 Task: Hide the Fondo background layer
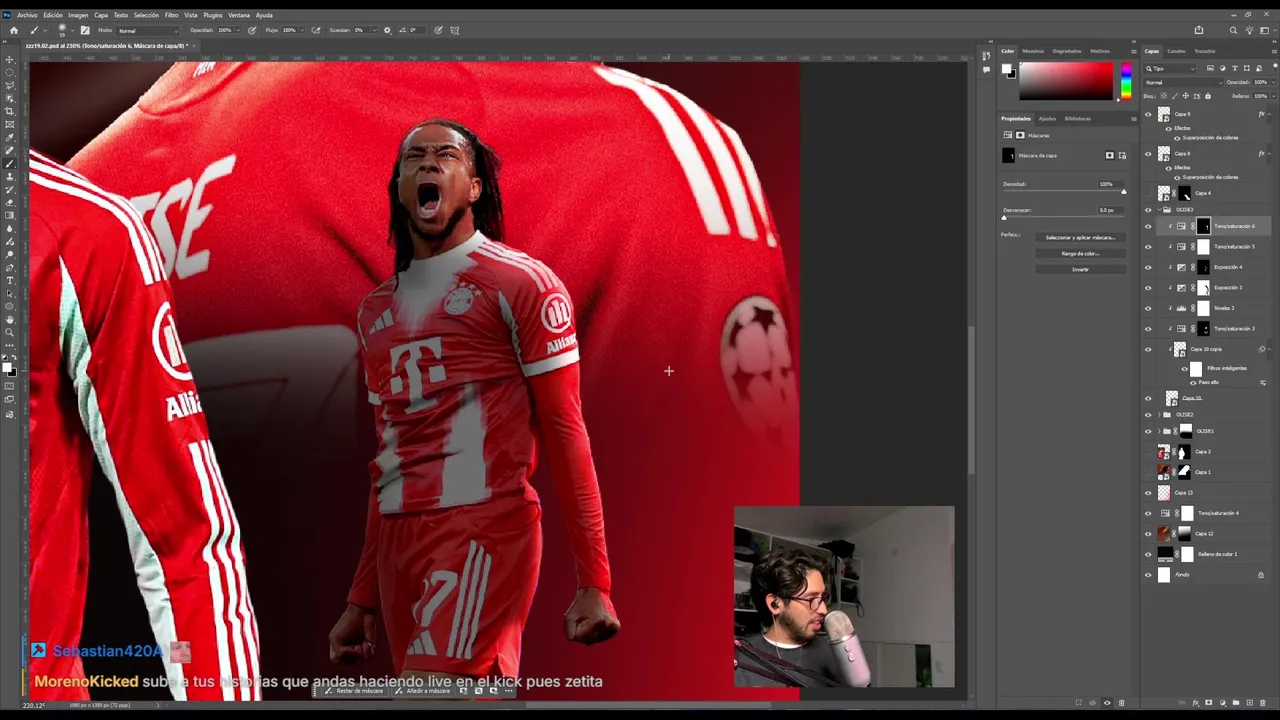1148,575
